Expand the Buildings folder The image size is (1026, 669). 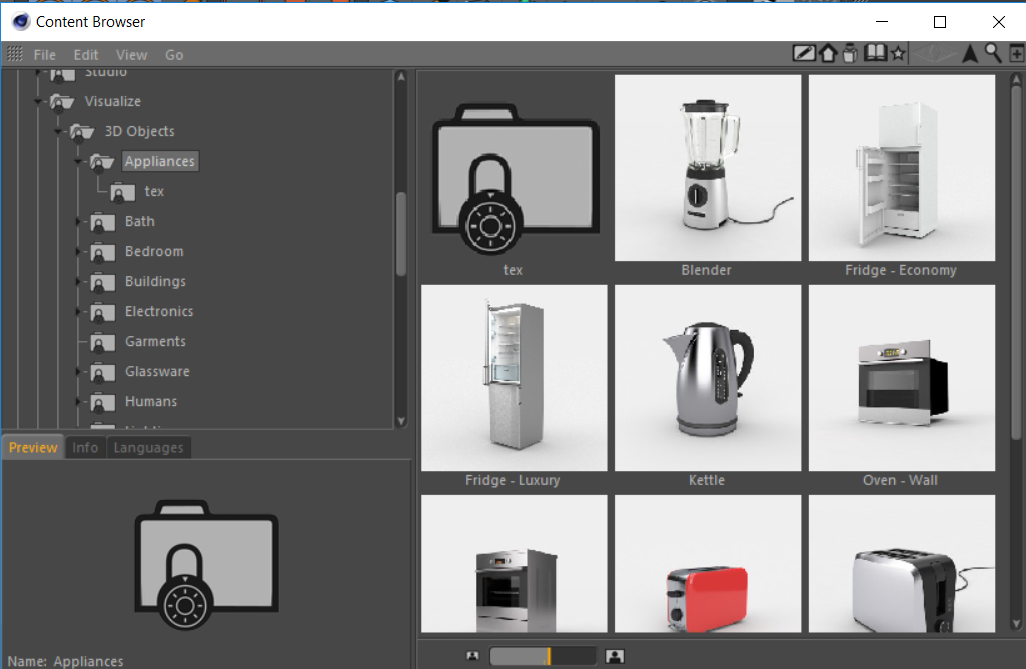tap(79, 282)
